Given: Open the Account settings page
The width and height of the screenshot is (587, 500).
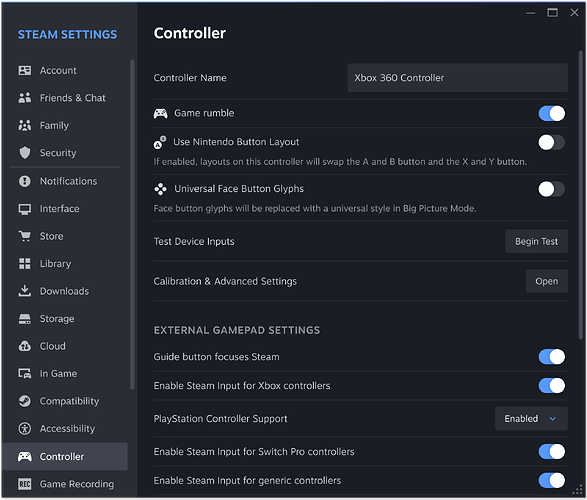Looking at the screenshot, I should coord(65,70).
